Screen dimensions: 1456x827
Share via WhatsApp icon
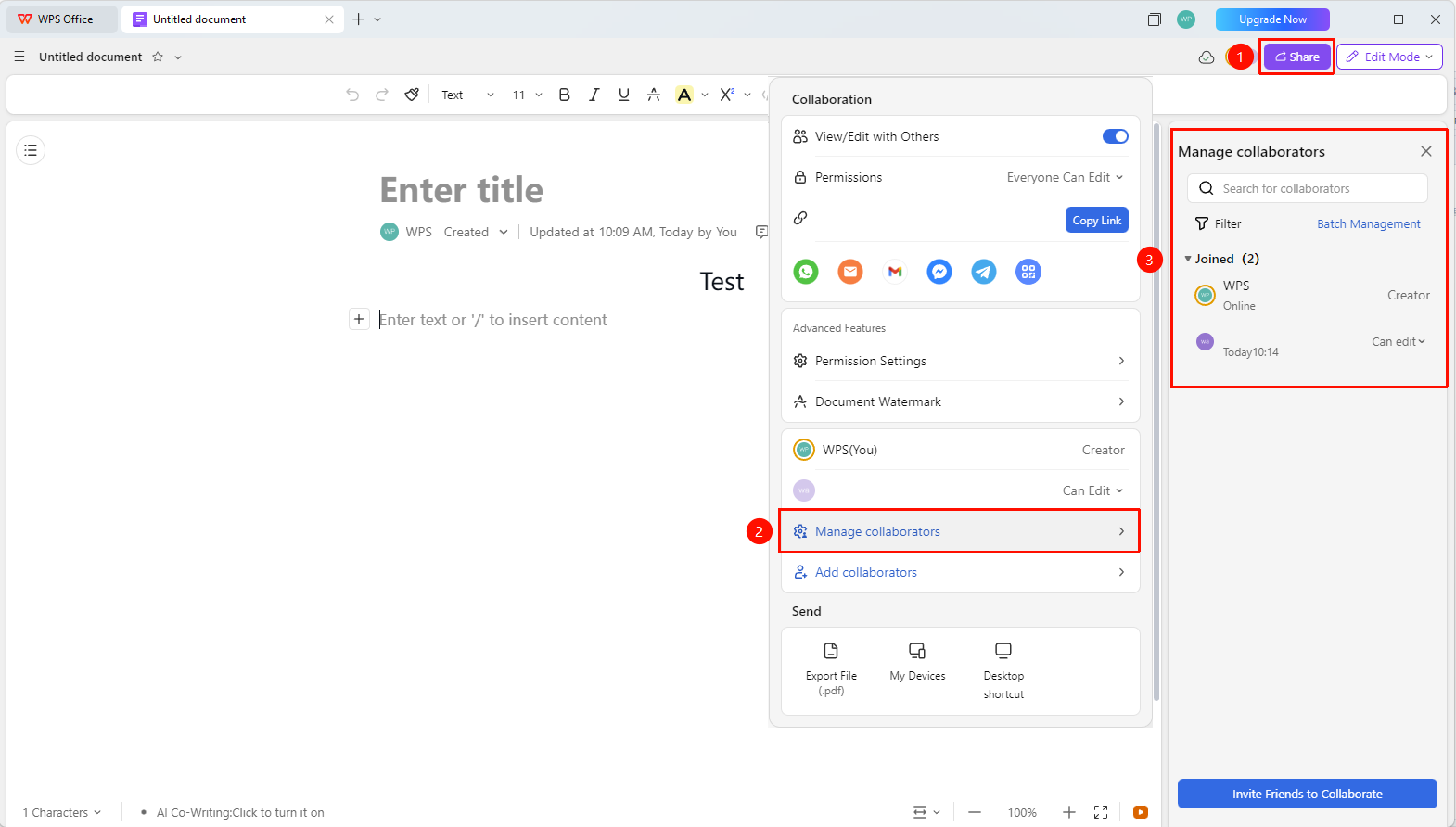806,272
